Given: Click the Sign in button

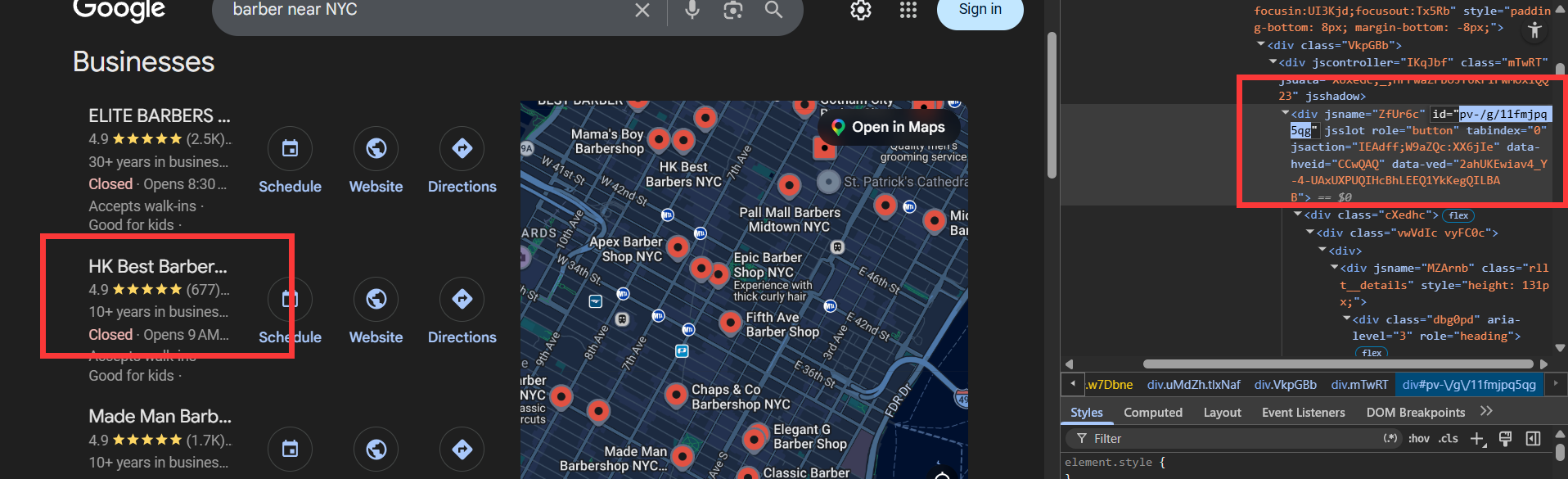Looking at the screenshot, I should pos(980,10).
